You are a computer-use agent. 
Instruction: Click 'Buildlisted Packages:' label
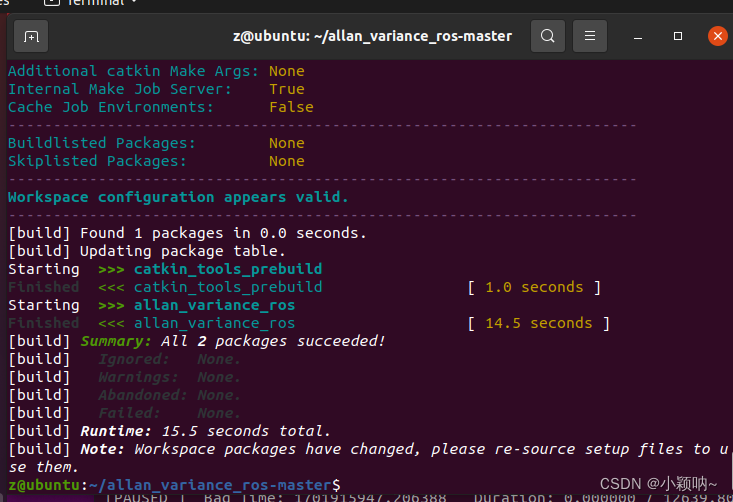point(101,143)
